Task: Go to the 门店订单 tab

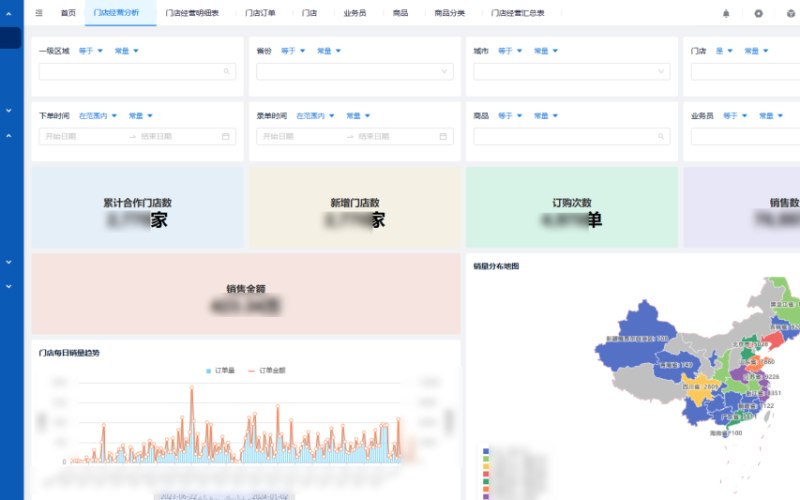Action: click(260, 13)
